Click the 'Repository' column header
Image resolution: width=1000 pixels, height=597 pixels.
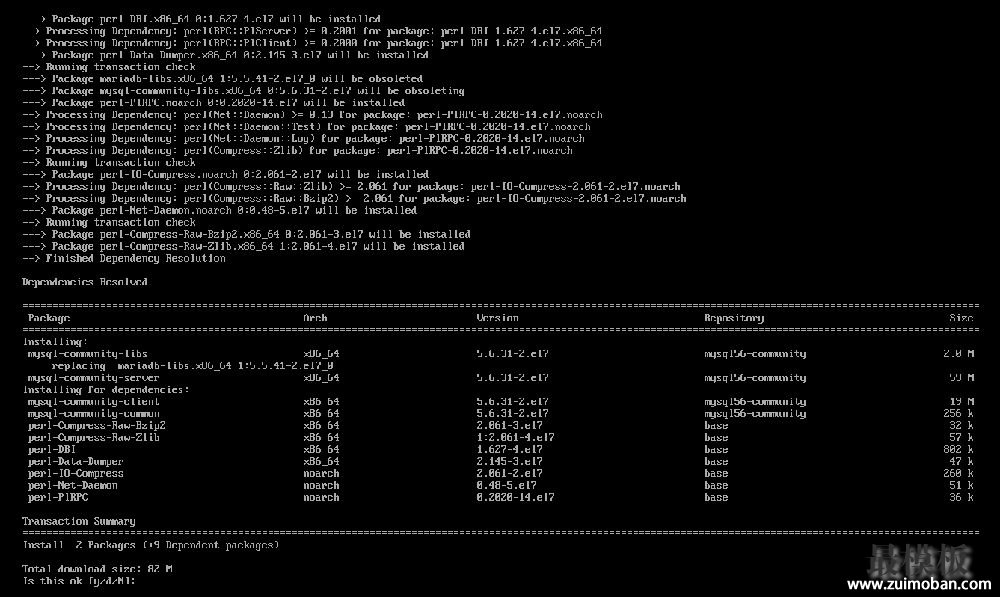734,318
